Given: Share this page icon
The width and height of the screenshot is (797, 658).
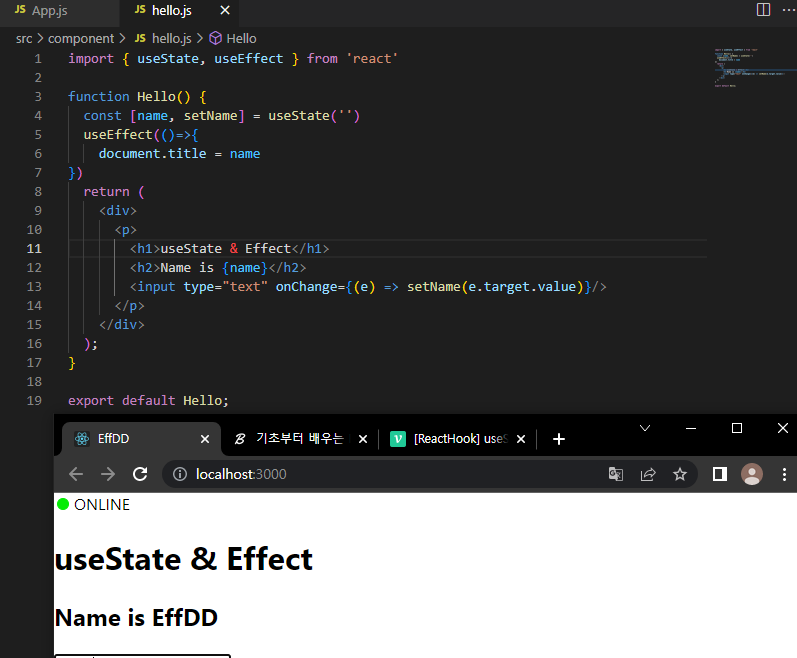Looking at the screenshot, I should [x=648, y=475].
